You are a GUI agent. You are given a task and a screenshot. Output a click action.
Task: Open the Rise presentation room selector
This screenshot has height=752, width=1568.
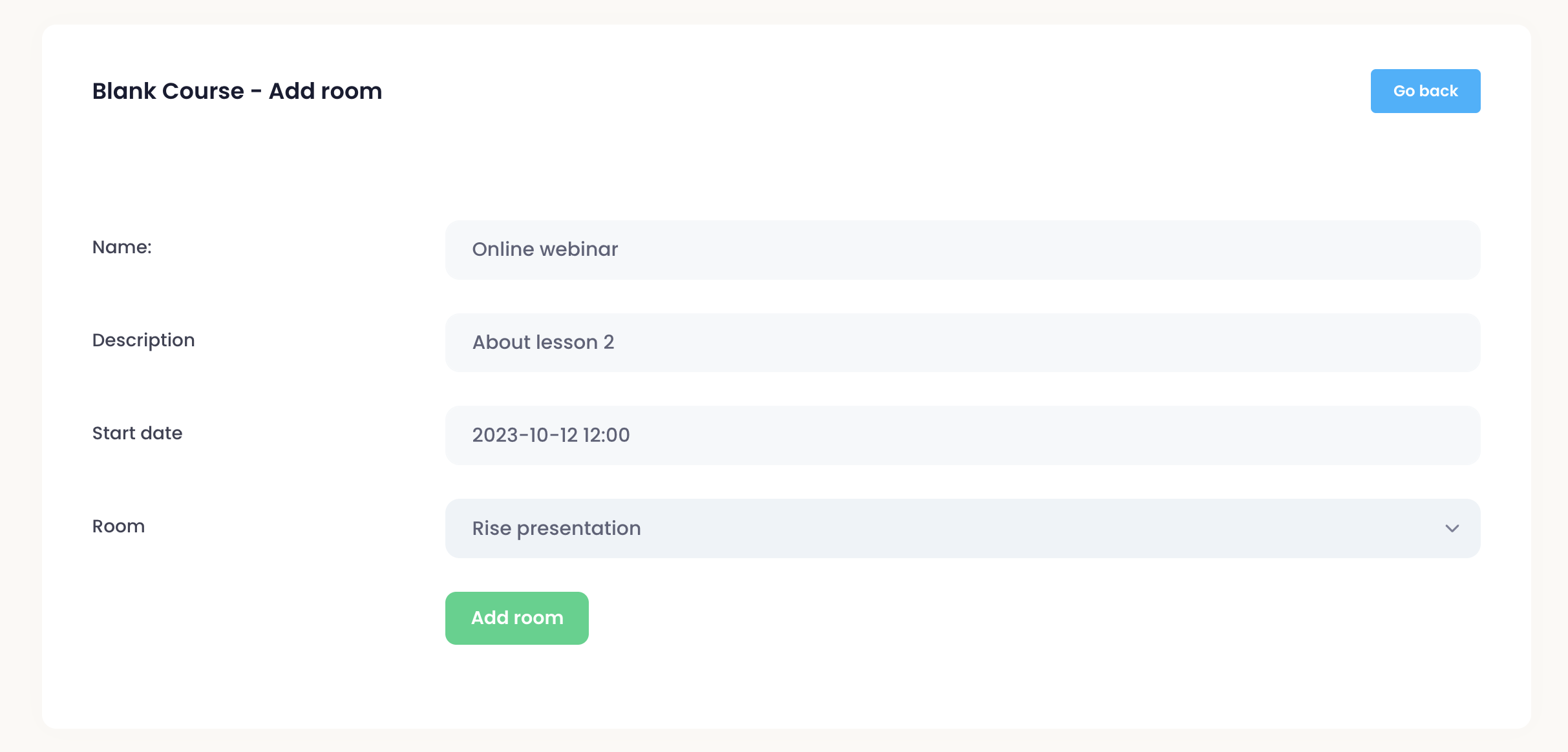click(962, 528)
